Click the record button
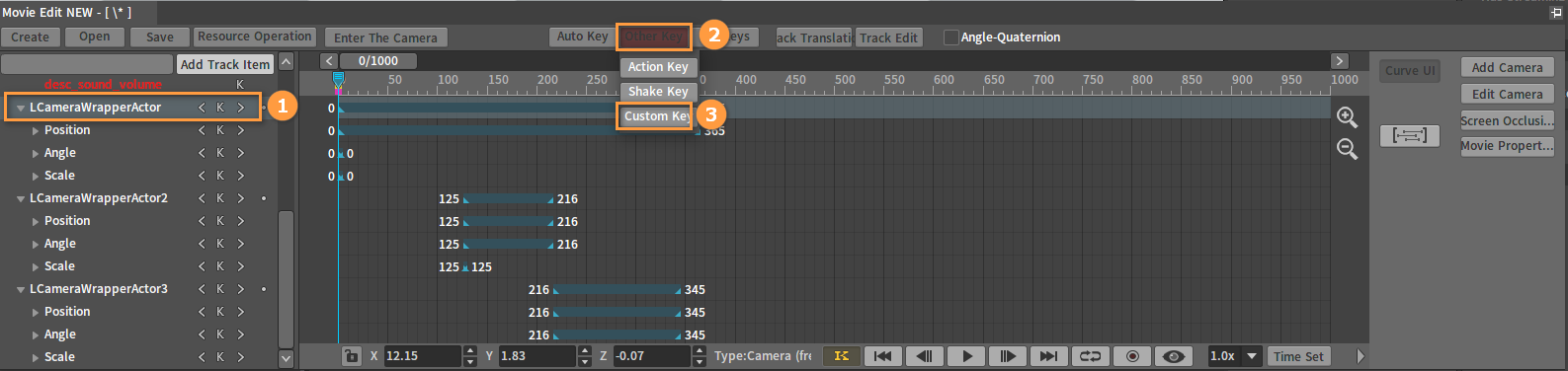Viewport: 1568px width, 371px height. (x=1132, y=356)
